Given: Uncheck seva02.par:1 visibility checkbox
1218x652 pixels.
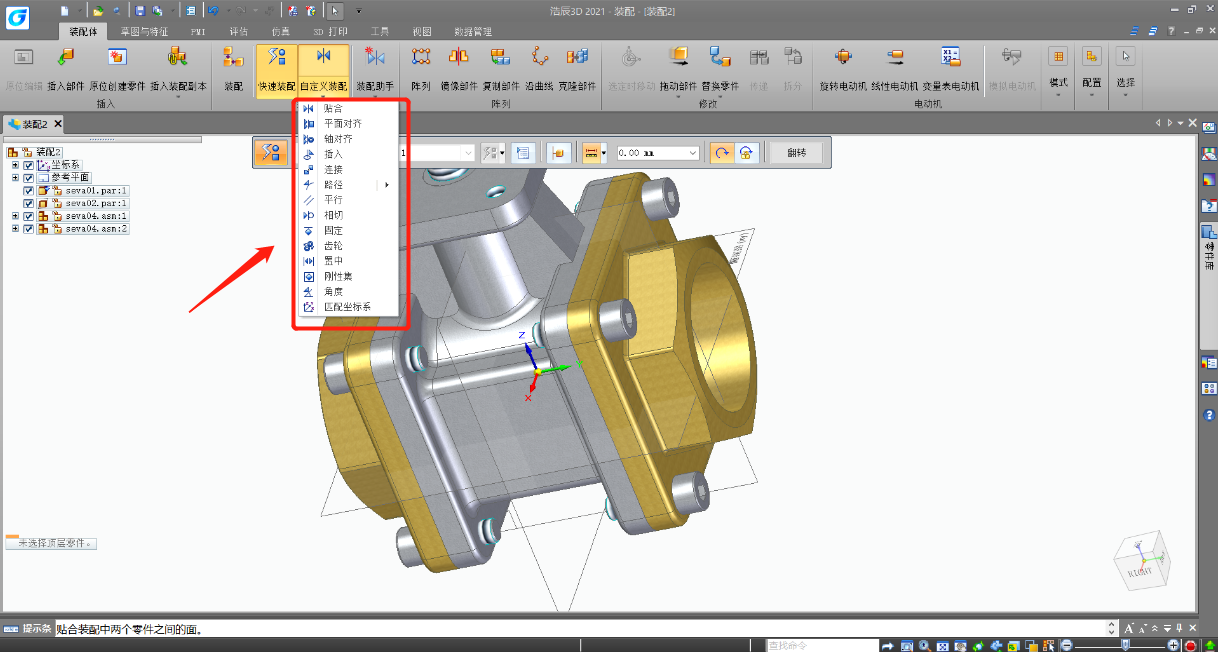Looking at the screenshot, I should 29,203.
